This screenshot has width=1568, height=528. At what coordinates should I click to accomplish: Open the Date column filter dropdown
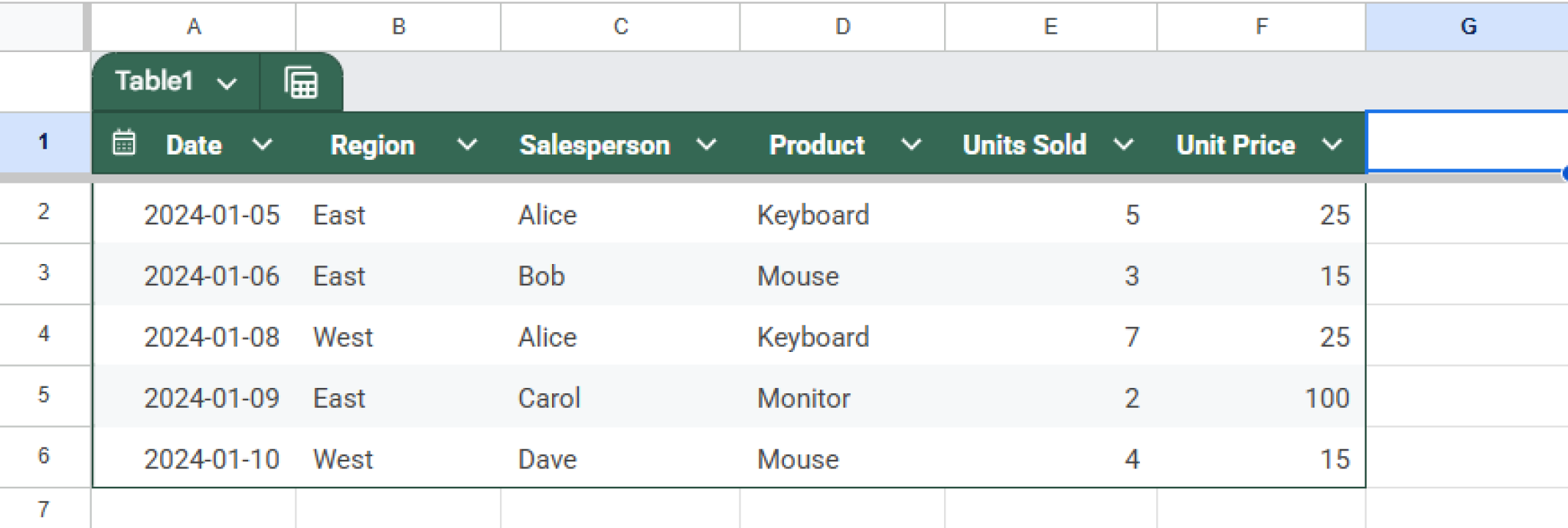coord(263,145)
